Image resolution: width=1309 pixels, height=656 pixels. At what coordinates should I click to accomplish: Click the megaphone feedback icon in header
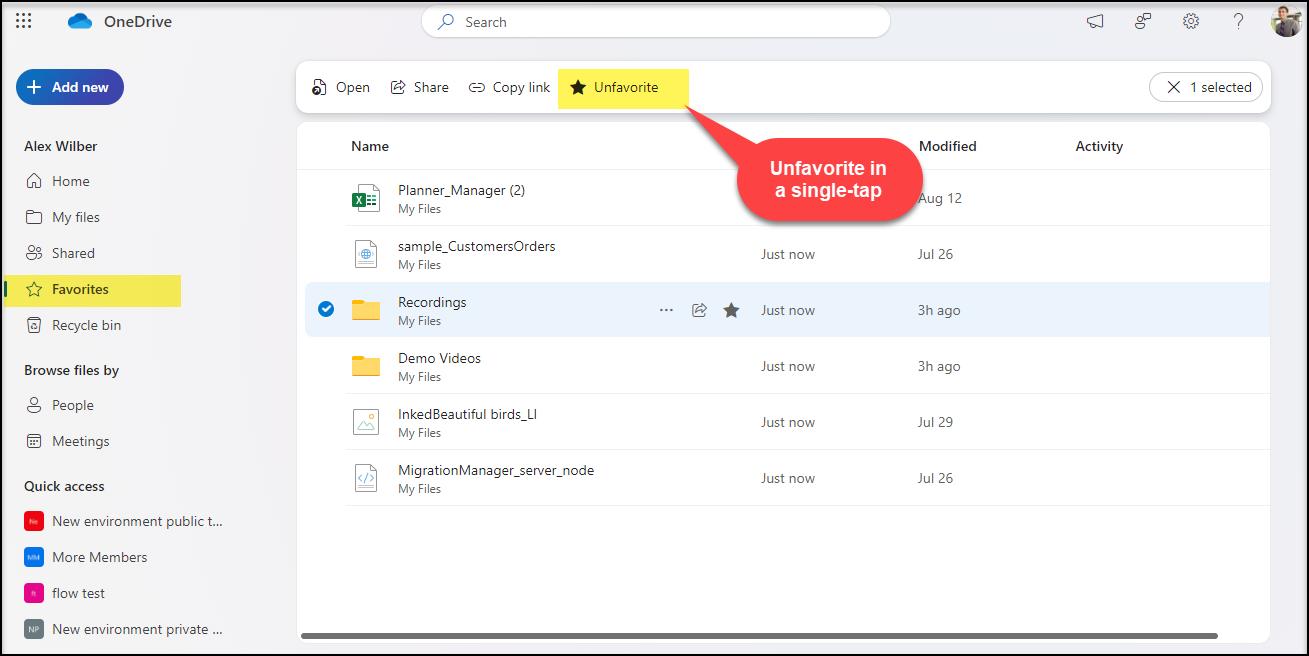coord(1095,21)
